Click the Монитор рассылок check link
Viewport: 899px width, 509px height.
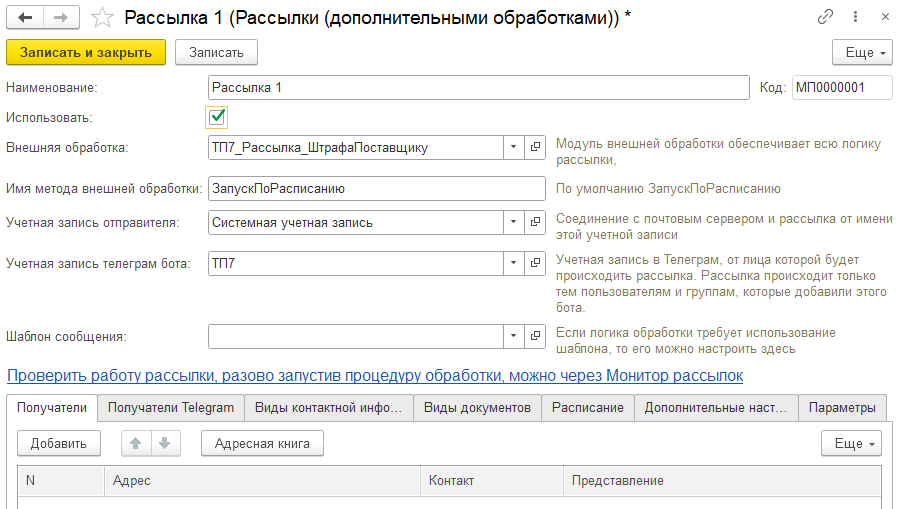click(375, 375)
